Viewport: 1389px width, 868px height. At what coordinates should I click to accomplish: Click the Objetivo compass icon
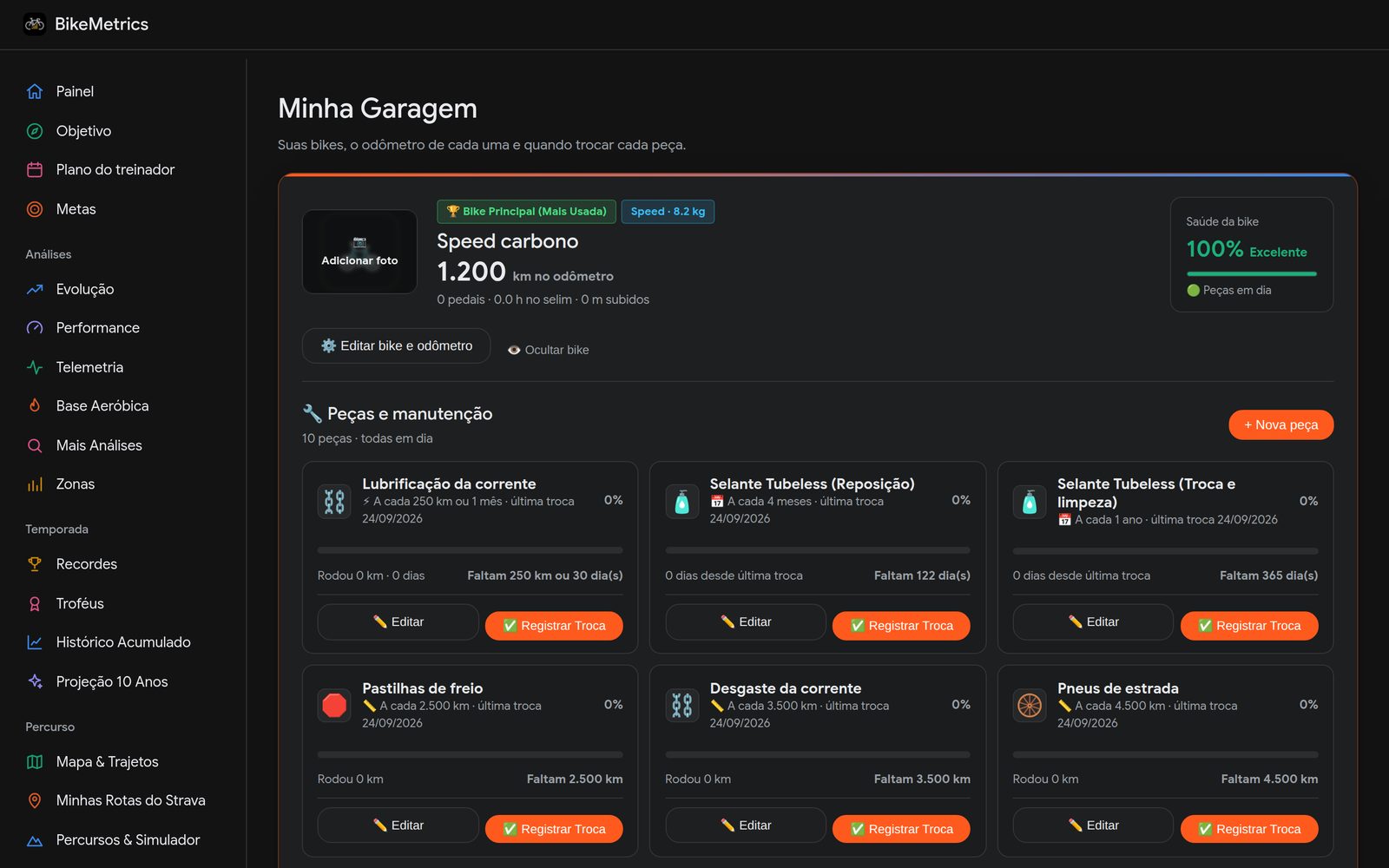point(35,131)
